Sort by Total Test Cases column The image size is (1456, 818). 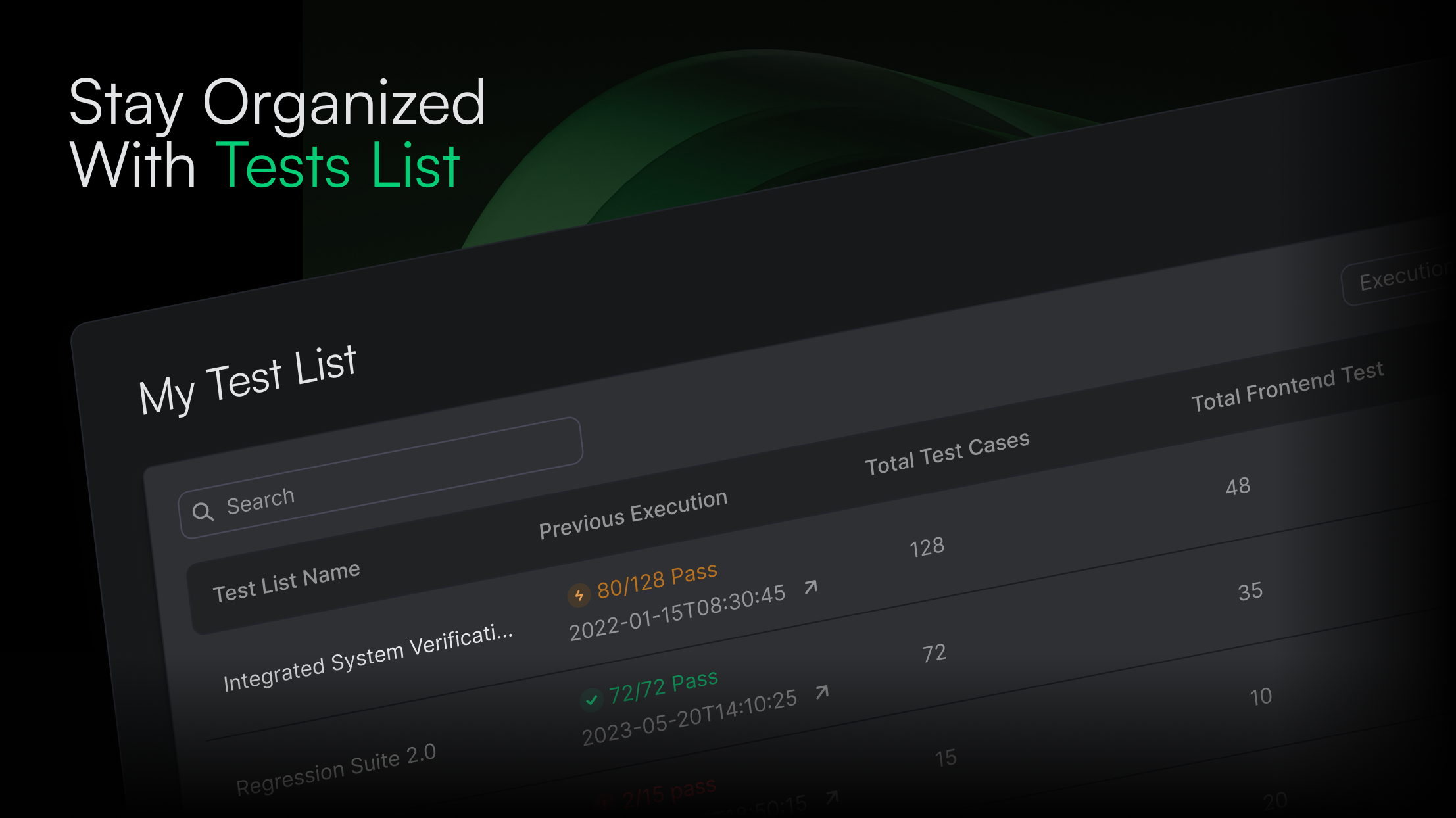[x=946, y=453]
